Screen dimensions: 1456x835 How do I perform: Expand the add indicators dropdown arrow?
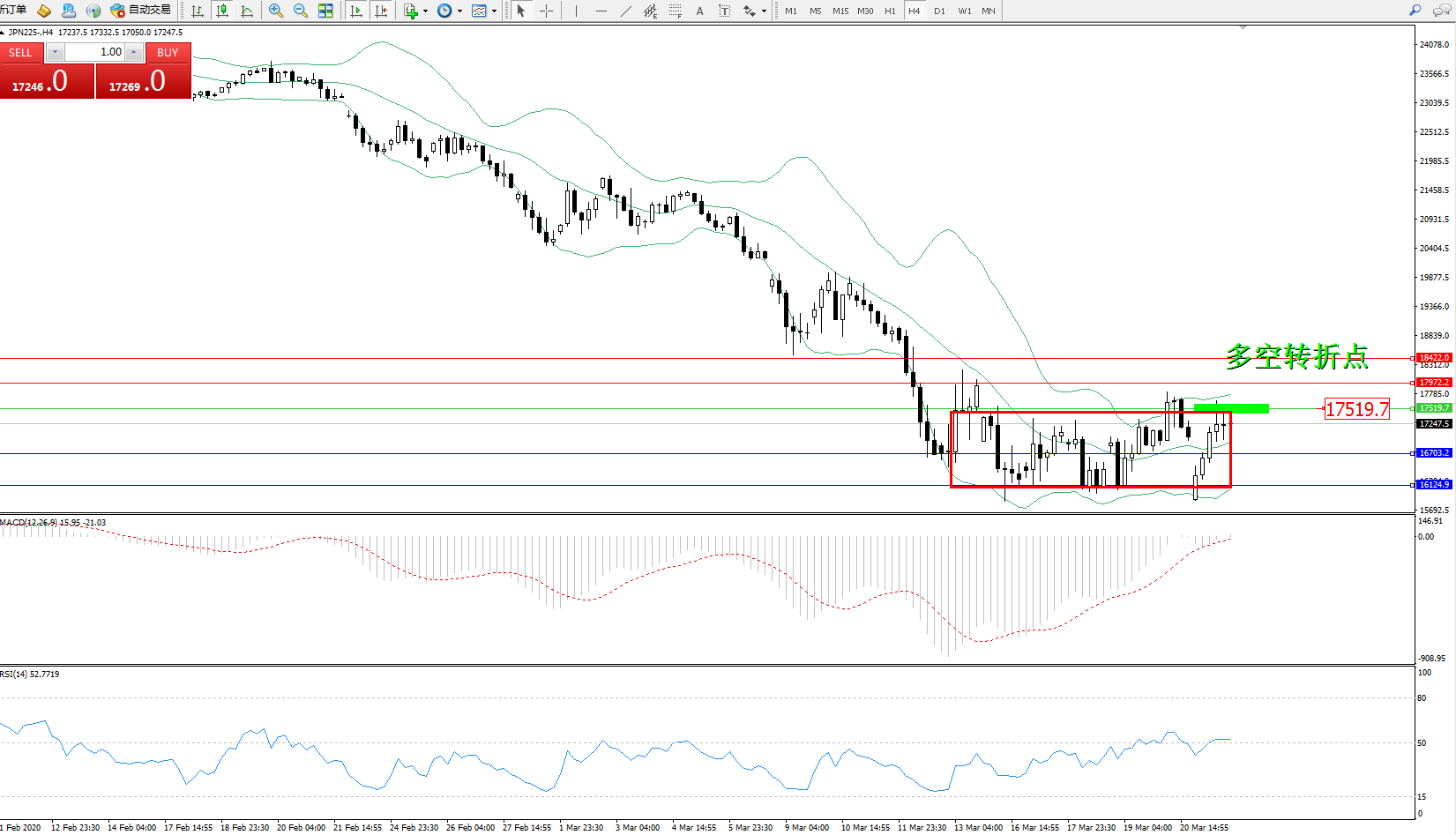click(425, 11)
